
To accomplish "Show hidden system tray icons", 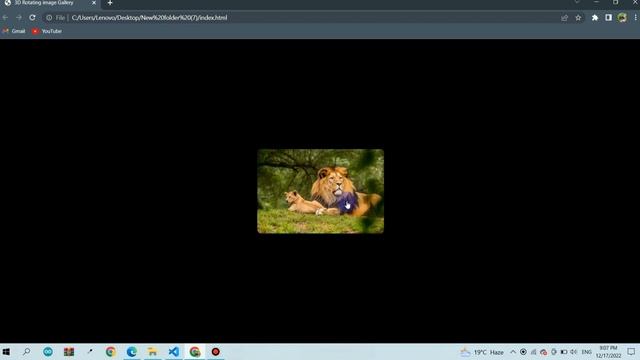I will [513, 352].
